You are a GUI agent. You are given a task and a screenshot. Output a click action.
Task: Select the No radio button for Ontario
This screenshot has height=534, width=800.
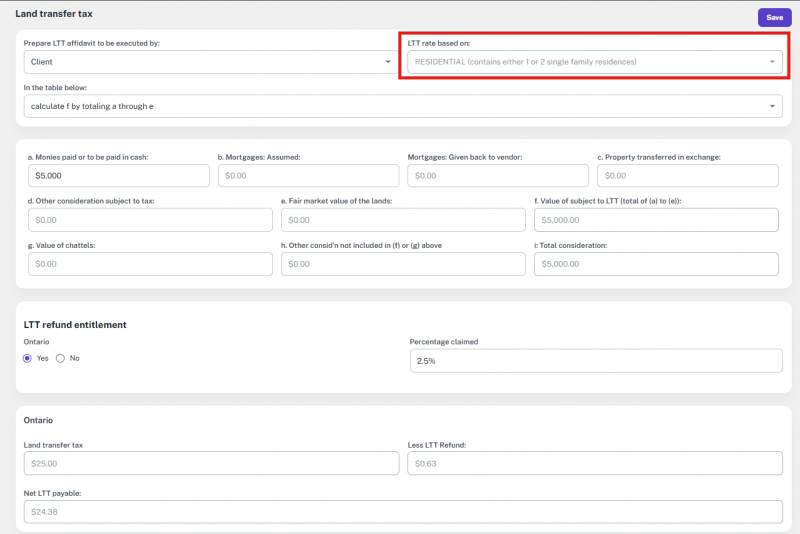61,358
